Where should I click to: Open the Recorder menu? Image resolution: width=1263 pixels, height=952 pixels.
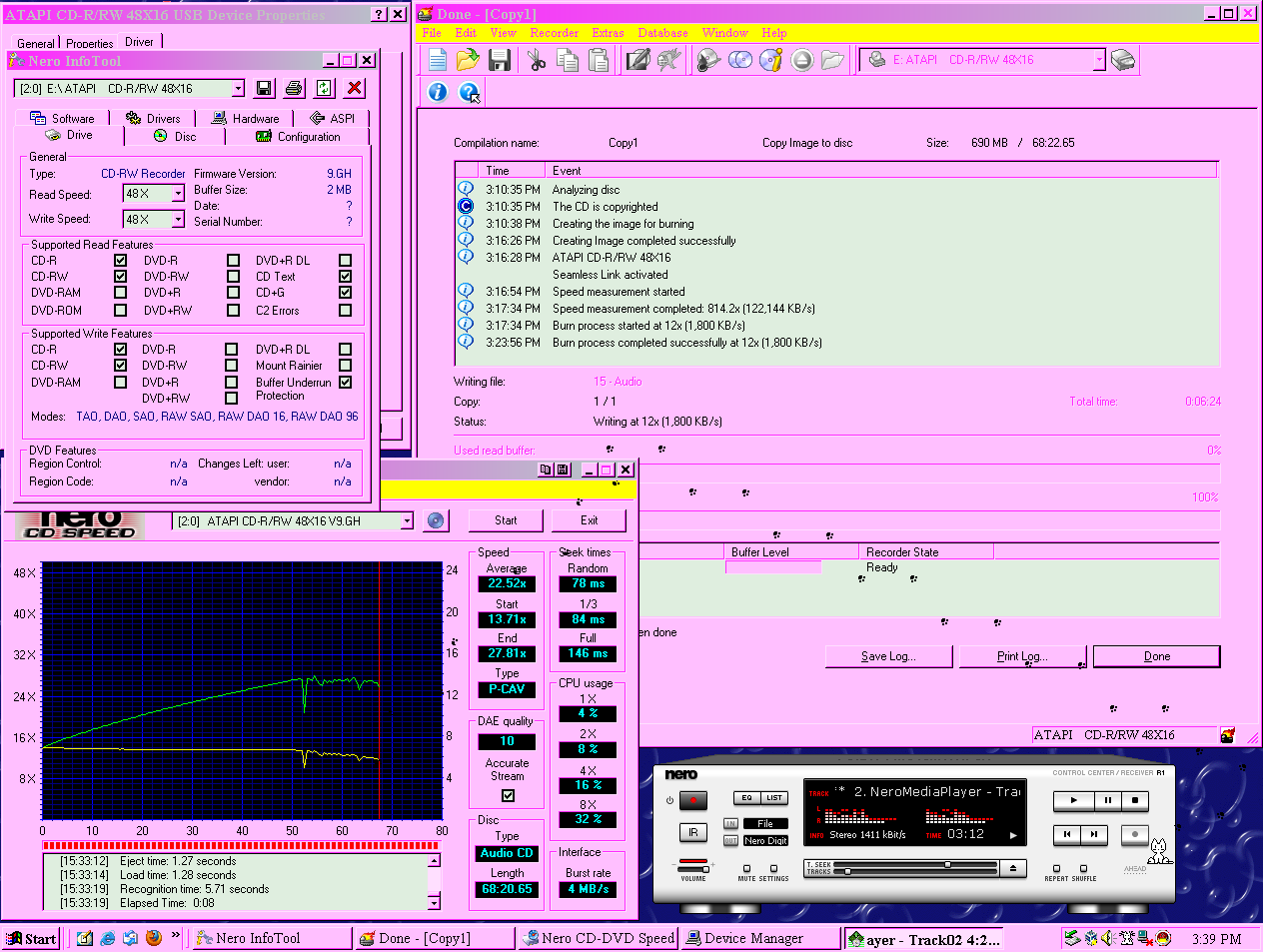click(554, 33)
